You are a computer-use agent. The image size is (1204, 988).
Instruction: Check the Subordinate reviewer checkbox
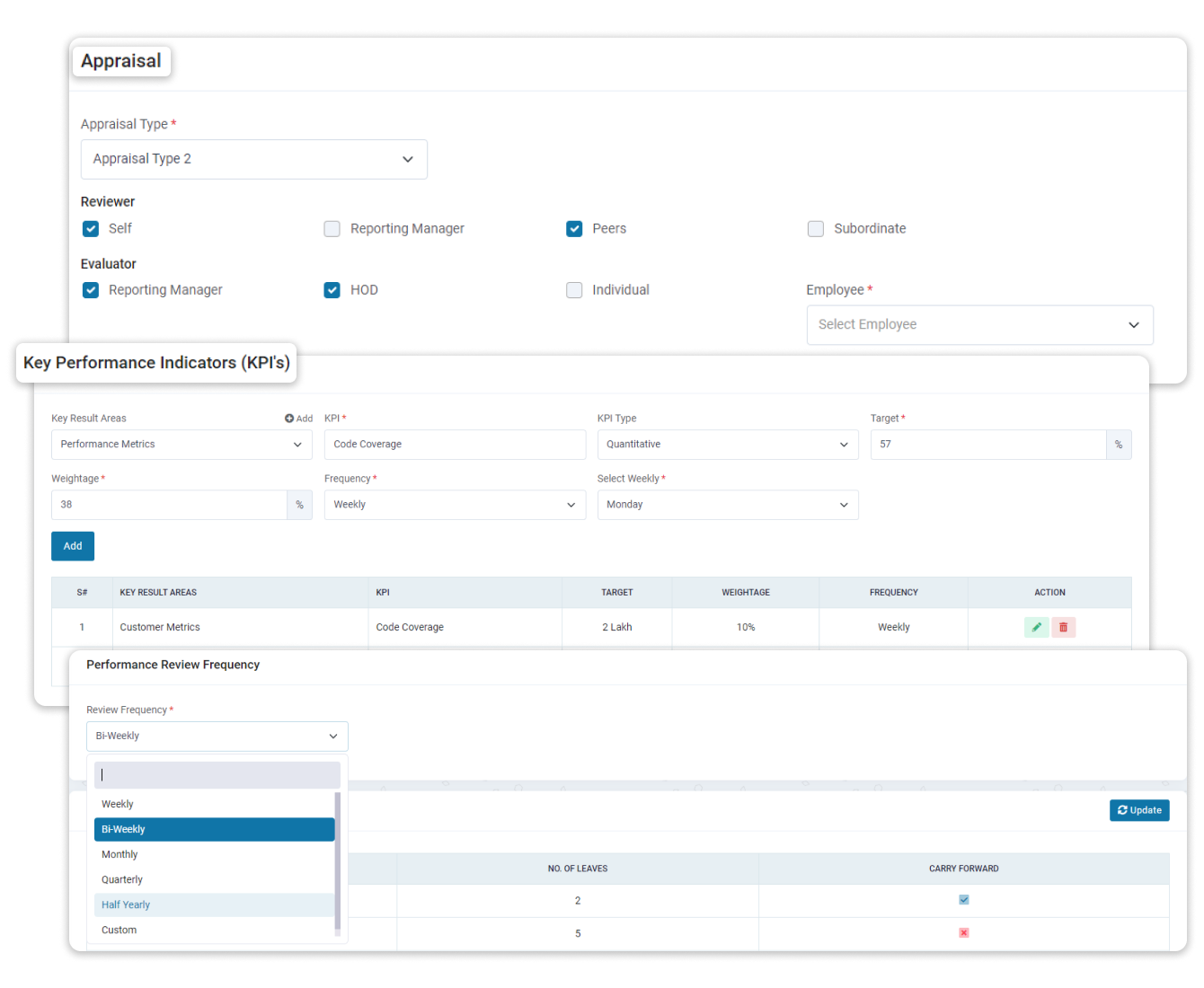pyautogui.click(x=816, y=229)
